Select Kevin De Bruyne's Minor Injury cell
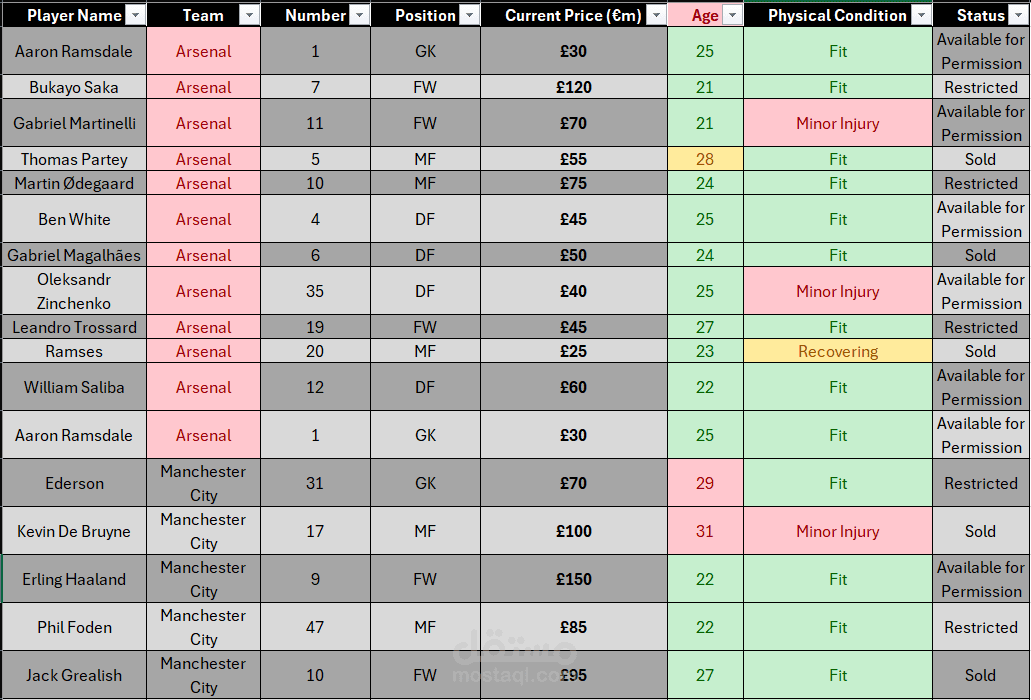This screenshot has height=700, width=1031. (838, 531)
